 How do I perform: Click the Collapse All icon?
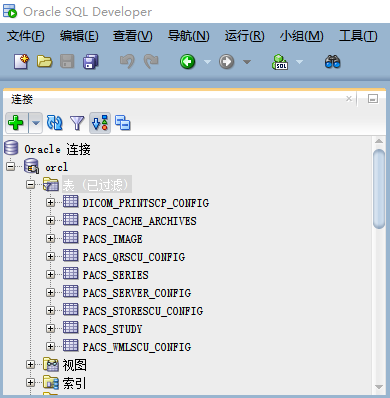coord(123,123)
